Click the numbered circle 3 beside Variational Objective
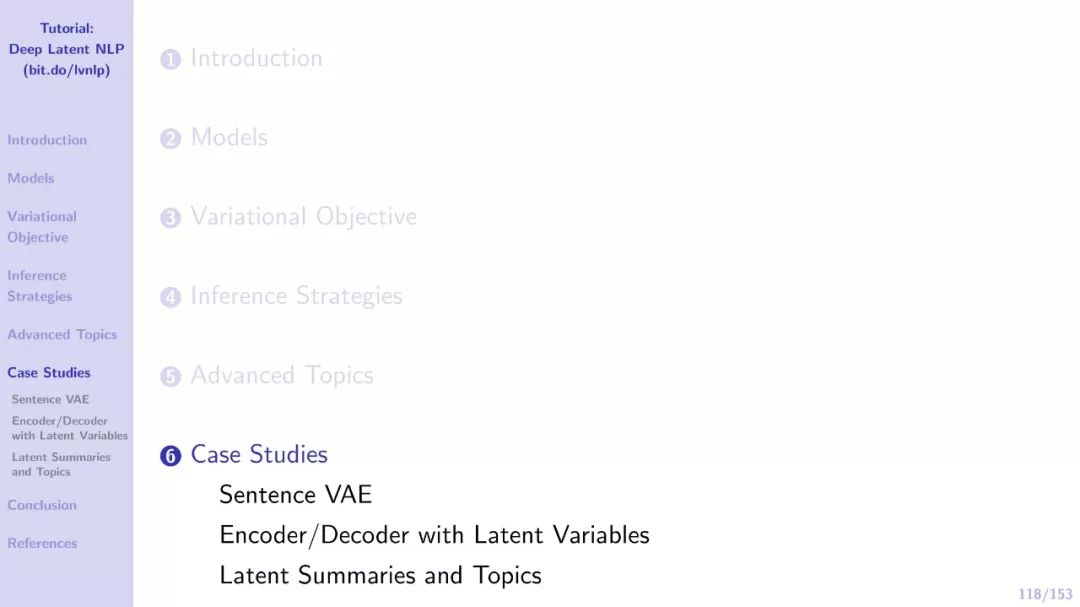1080x607 pixels. (170, 218)
